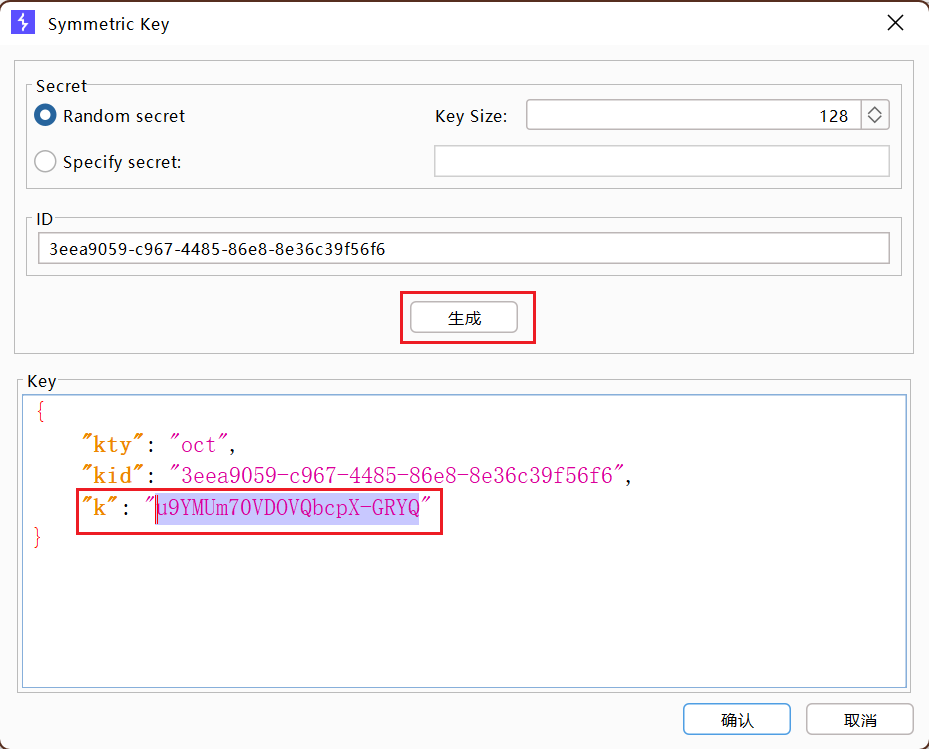This screenshot has width=929, height=749.
Task: Click the highlighted "k" value in the JSON
Action: (x=288, y=508)
